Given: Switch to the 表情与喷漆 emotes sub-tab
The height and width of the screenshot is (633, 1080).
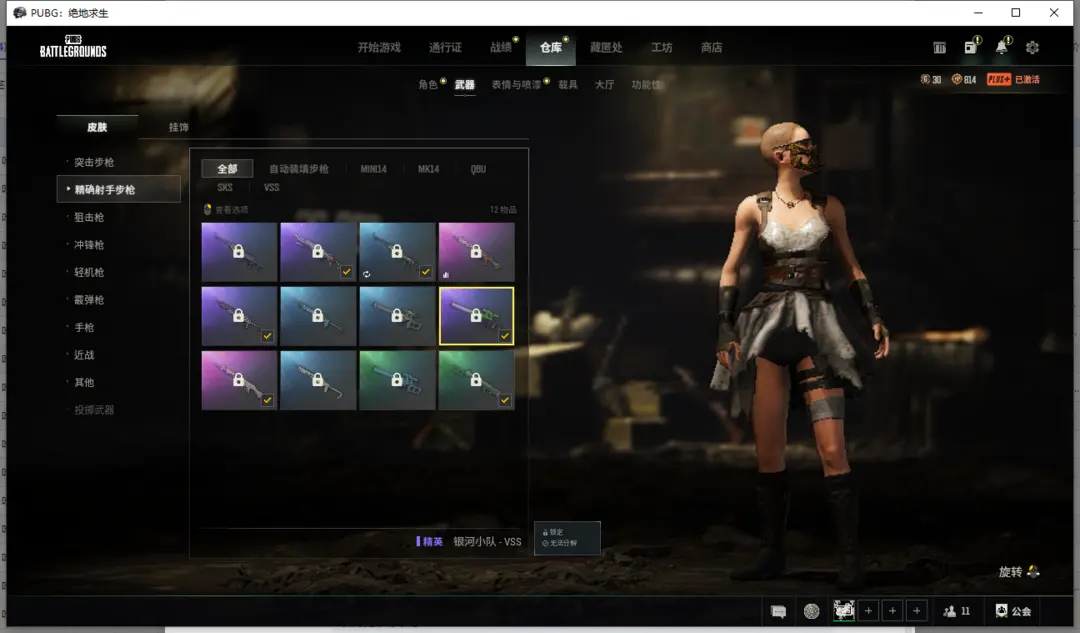Looking at the screenshot, I should (517, 85).
